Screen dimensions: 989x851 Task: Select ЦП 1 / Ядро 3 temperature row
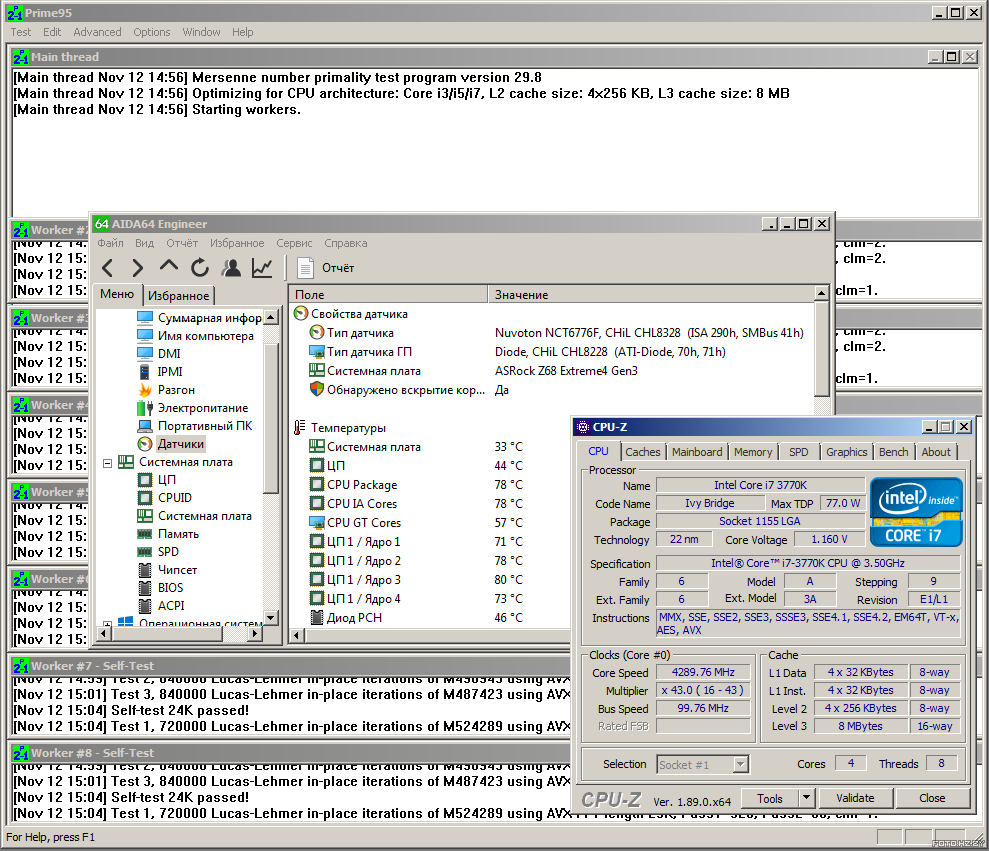pos(416,580)
